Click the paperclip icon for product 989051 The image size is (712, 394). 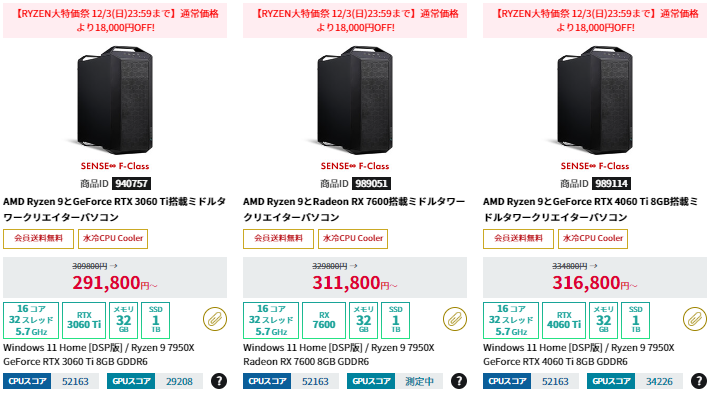[455, 319]
